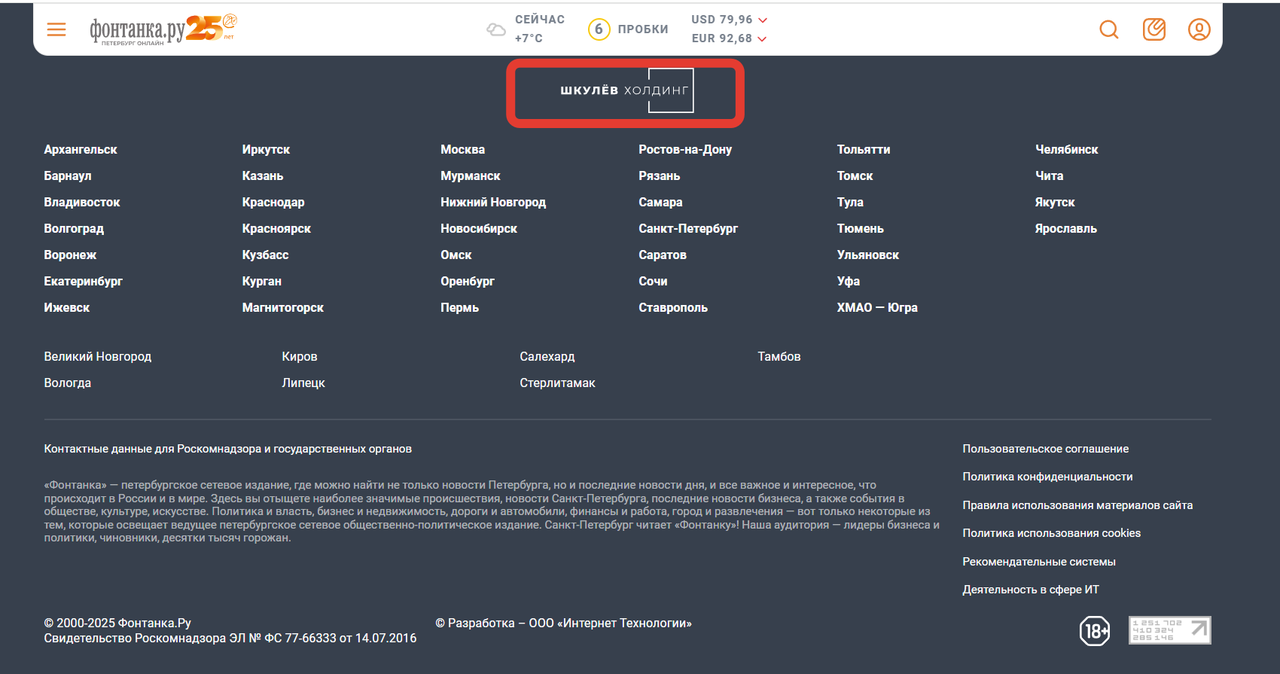Click the Ставрополь link

coord(673,308)
